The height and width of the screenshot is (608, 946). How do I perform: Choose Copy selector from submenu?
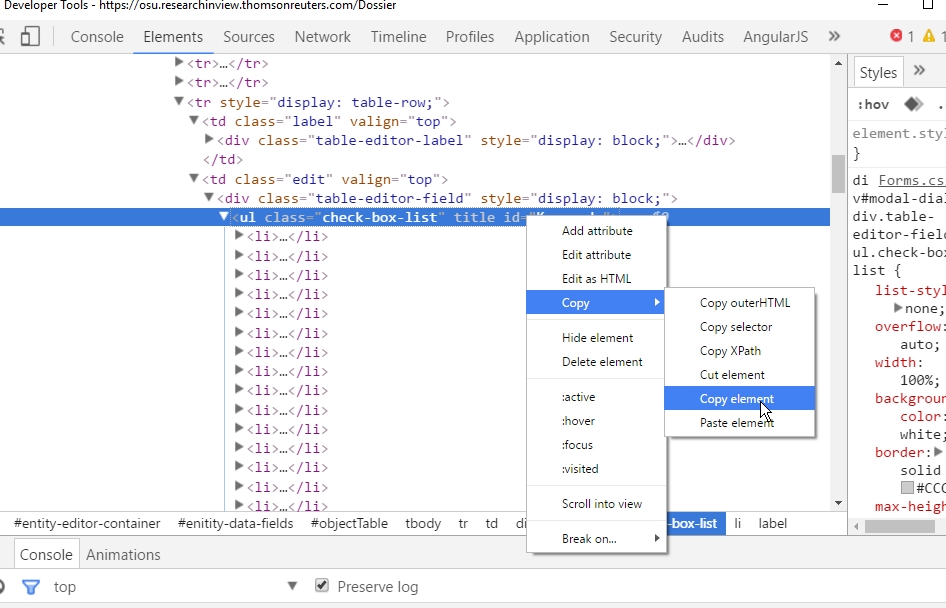click(x=740, y=327)
